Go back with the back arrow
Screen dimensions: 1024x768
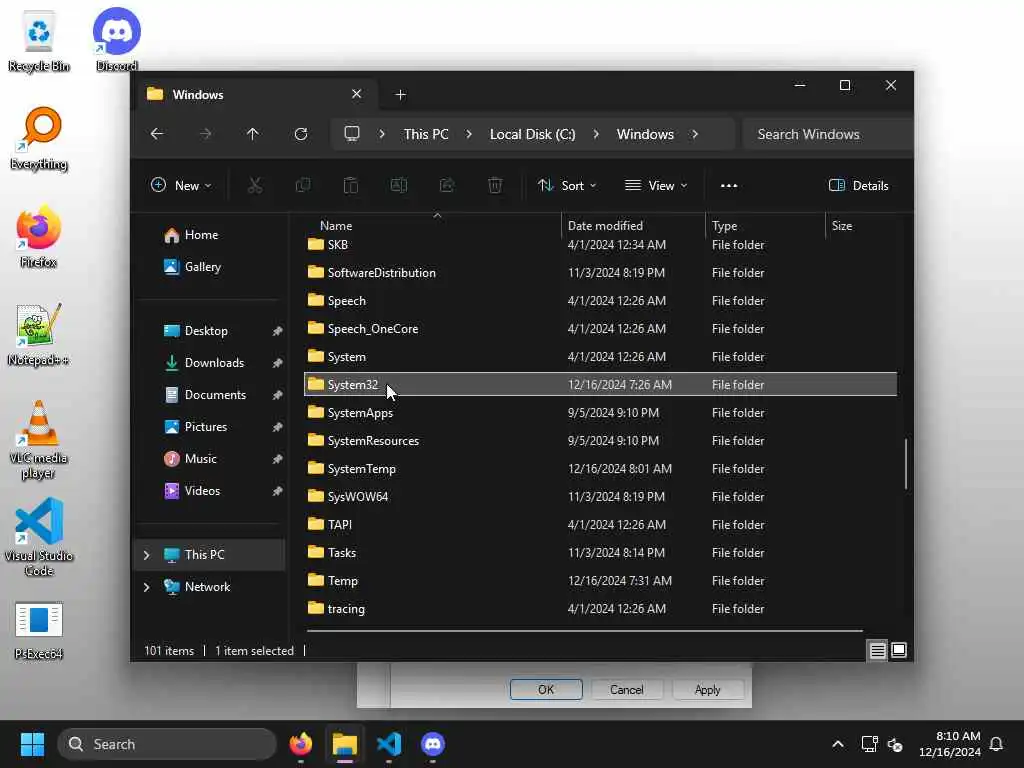pos(157,134)
